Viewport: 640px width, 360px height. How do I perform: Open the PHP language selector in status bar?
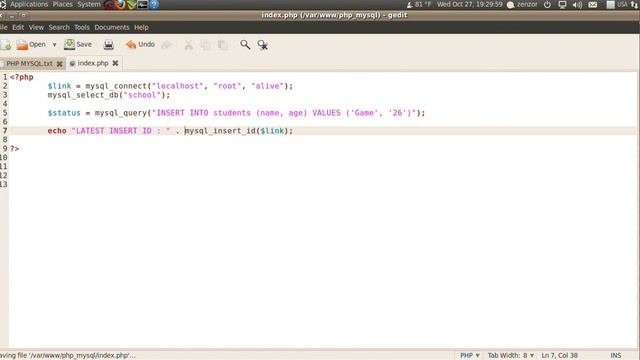470,356
